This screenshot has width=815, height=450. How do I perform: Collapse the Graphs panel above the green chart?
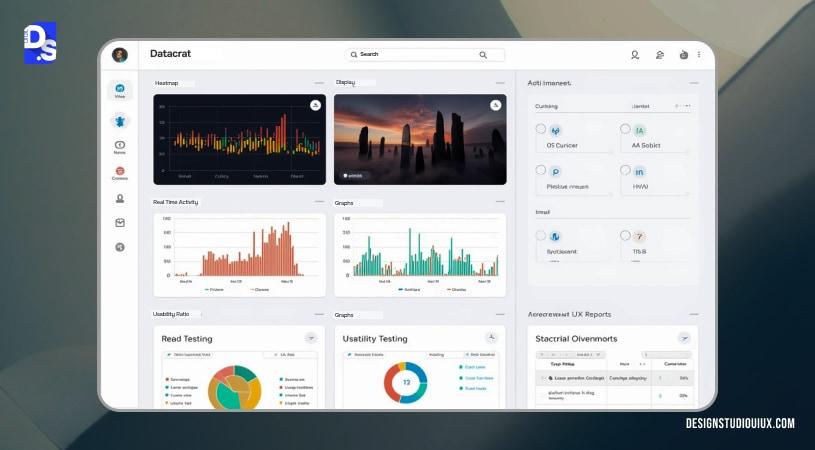point(500,202)
